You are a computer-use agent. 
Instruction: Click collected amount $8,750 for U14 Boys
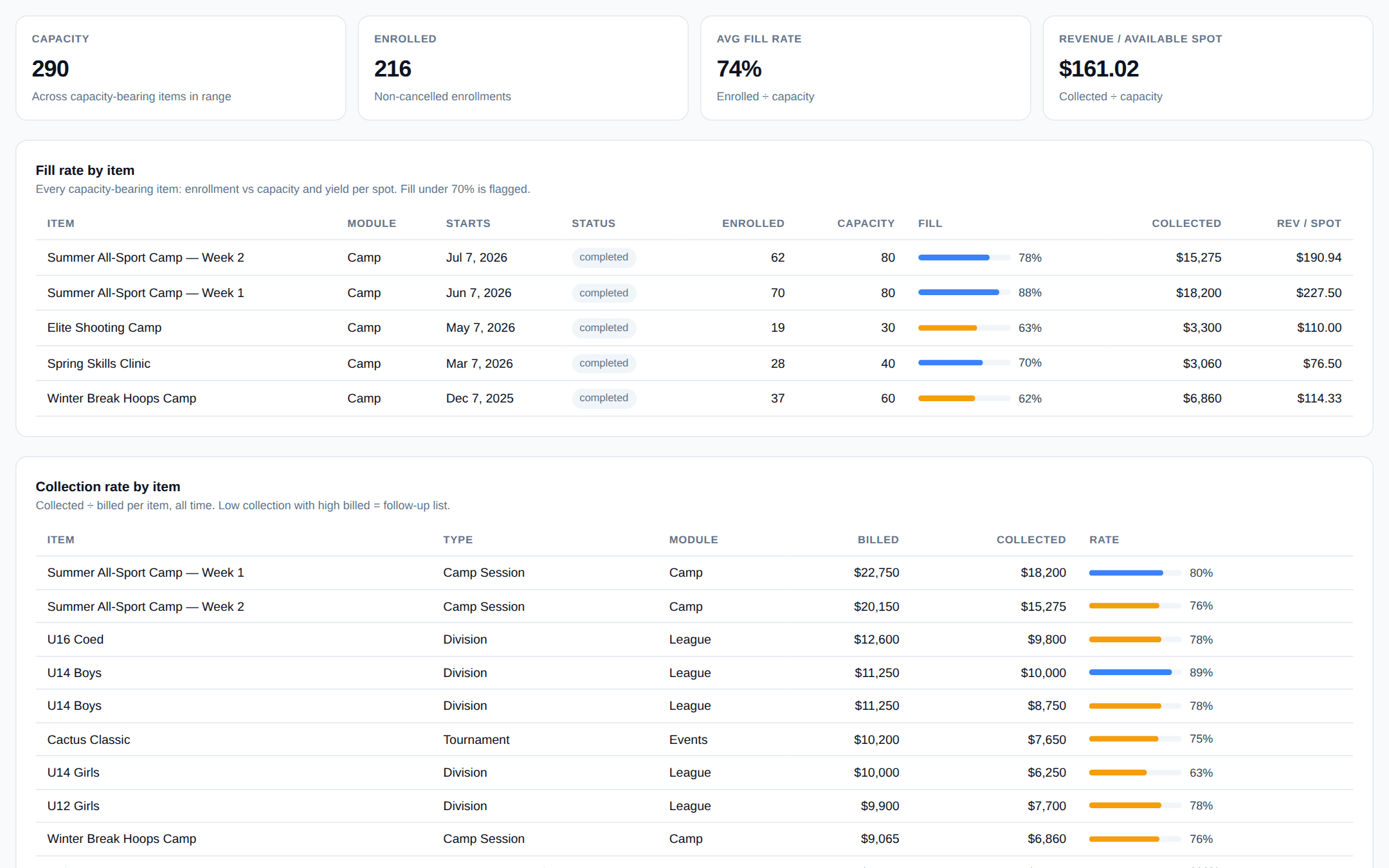pyautogui.click(x=1046, y=705)
